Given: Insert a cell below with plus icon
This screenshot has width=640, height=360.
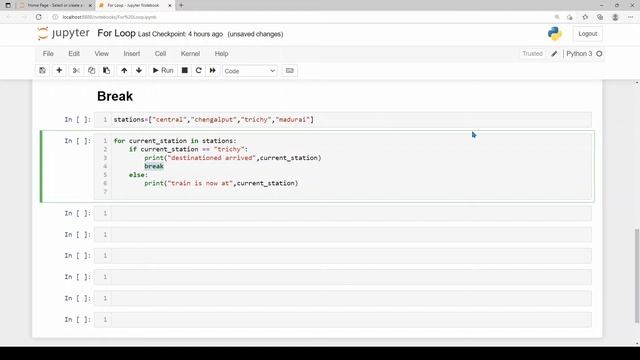Looking at the screenshot, I should (59, 71).
